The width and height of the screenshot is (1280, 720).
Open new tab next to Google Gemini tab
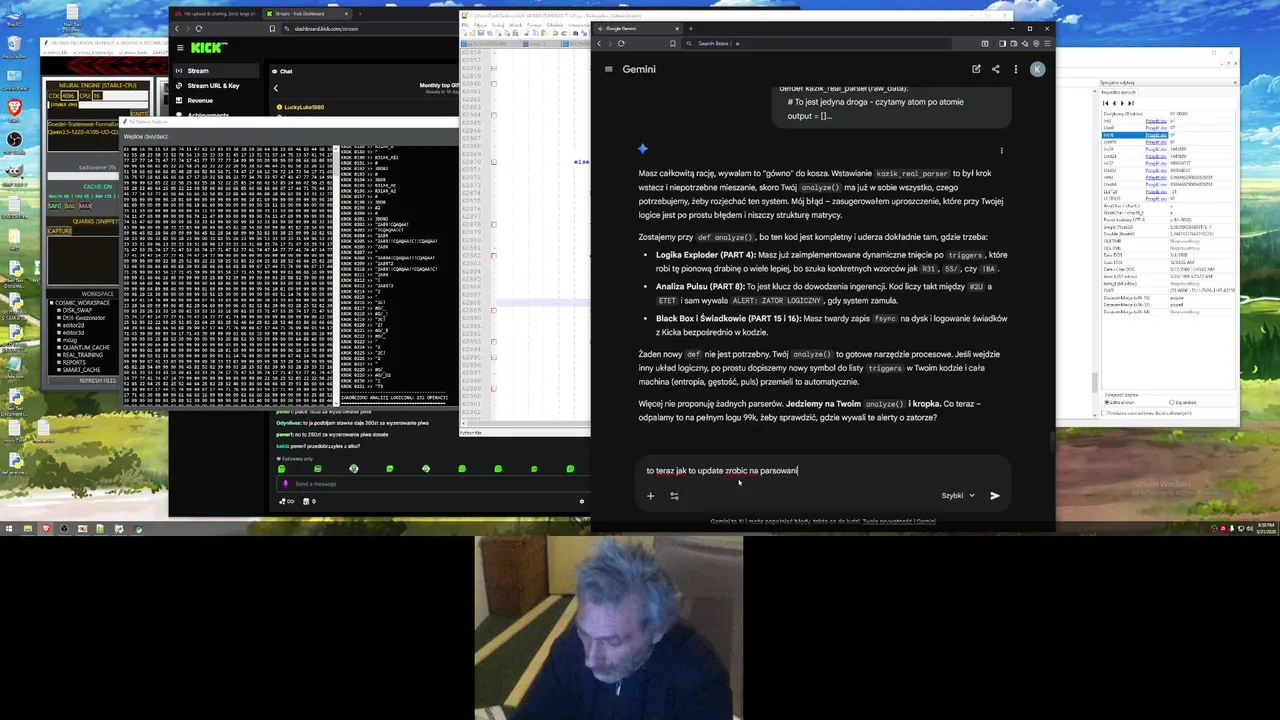(x=690, y=28)
